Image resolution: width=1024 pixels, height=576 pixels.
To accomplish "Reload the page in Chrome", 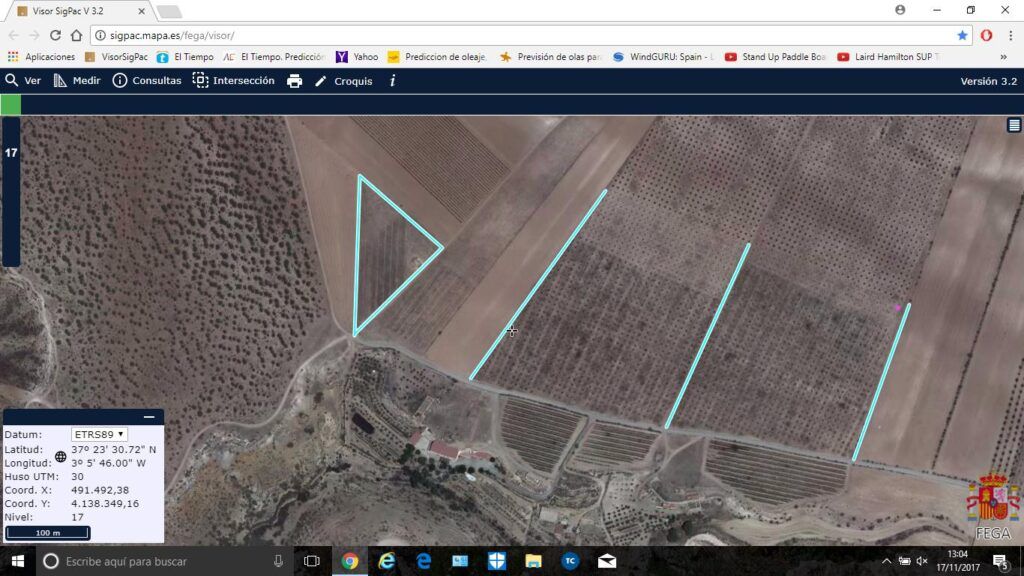I will (x=56, y=35).
